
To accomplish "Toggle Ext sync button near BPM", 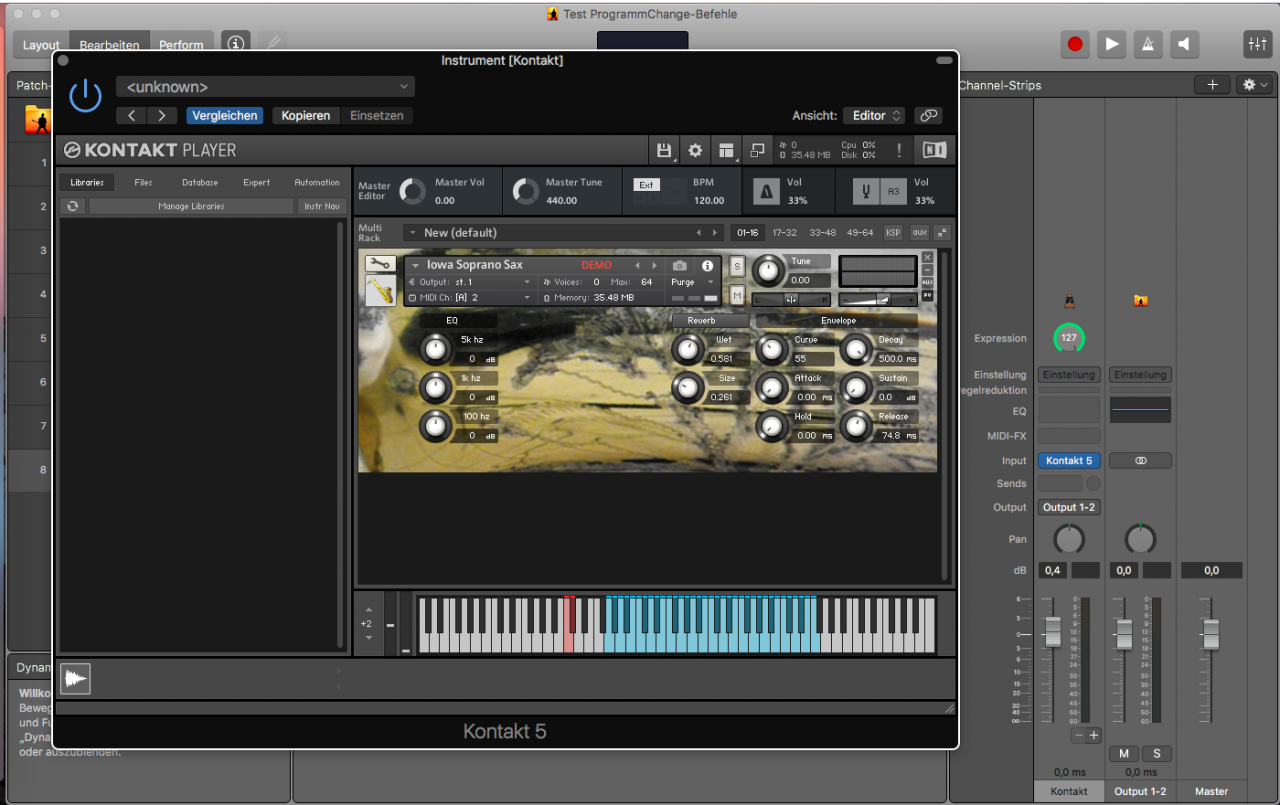I will point(646,185).
